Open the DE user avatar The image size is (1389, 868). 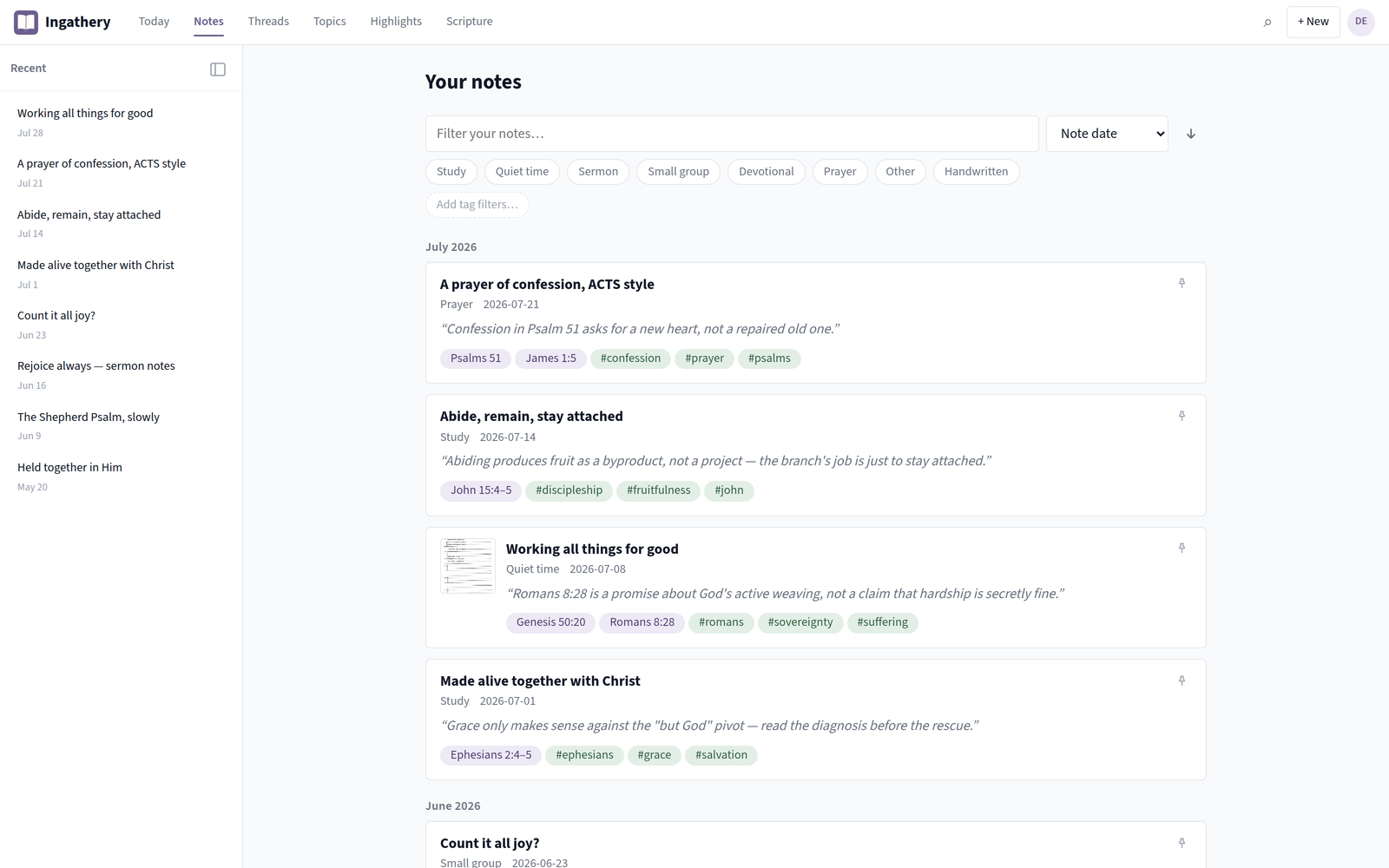click(x=1360, y=22)
